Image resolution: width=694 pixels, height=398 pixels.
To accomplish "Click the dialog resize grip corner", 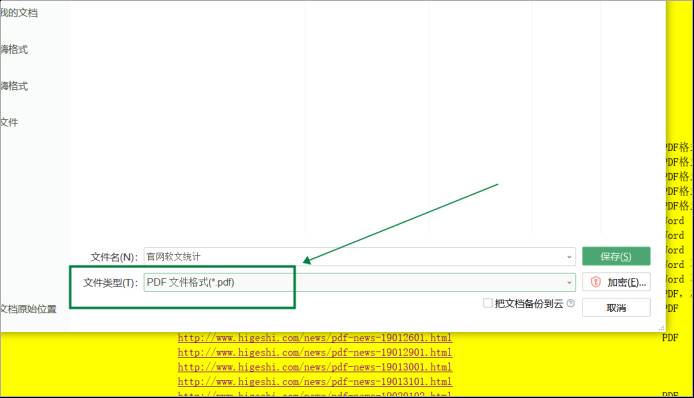I will point(662,328).
